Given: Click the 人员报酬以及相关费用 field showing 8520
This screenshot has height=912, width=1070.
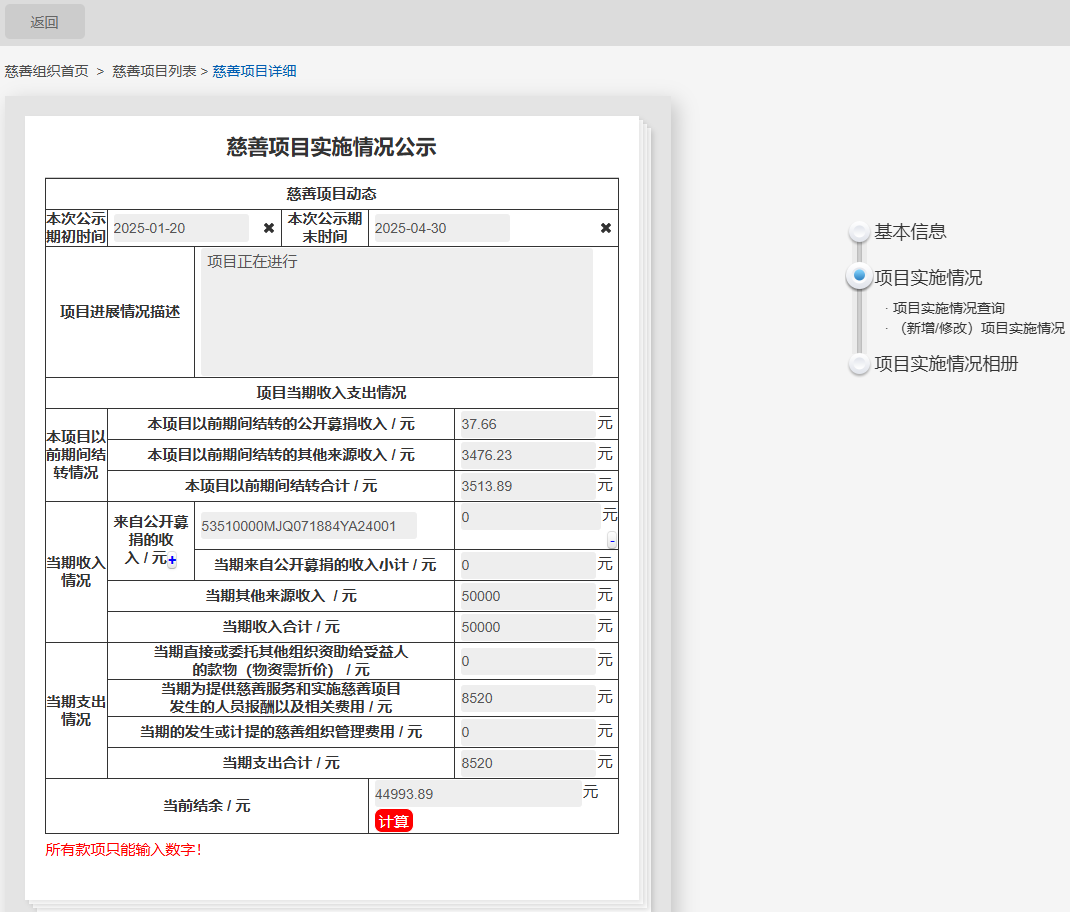Looking at the screenshot, I should (527, 698).
